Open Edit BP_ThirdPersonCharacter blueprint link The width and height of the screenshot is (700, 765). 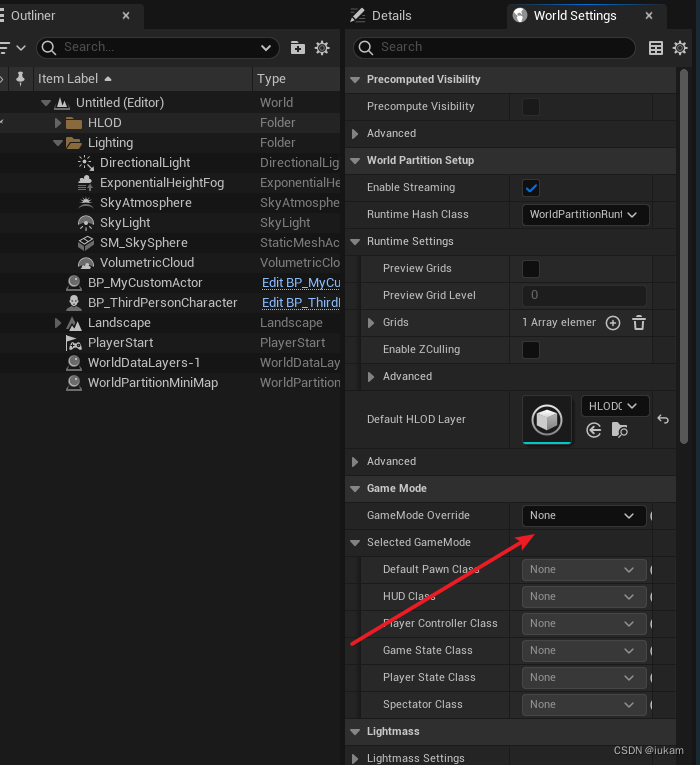click(x=301, y=303)
